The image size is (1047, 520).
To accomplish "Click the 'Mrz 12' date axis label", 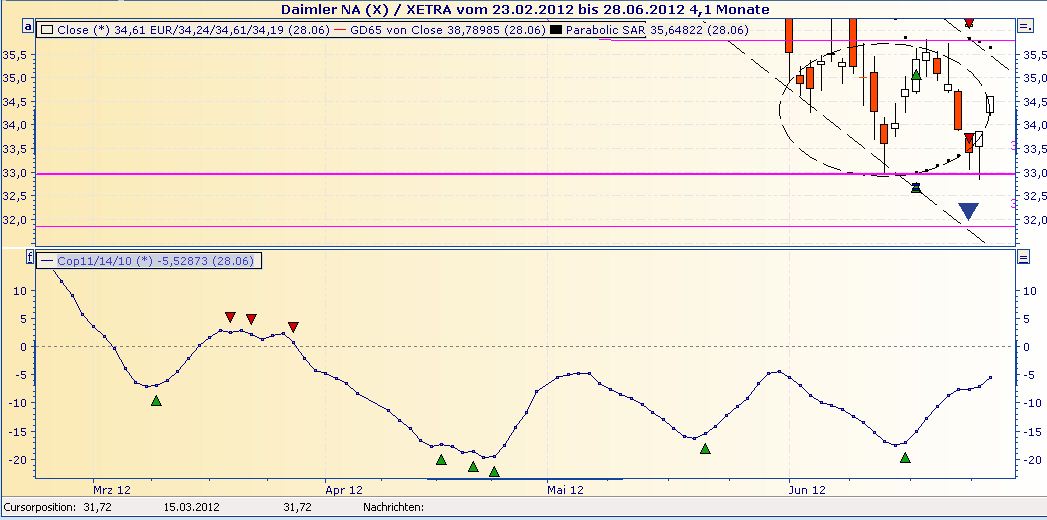I will coord(110,491).
